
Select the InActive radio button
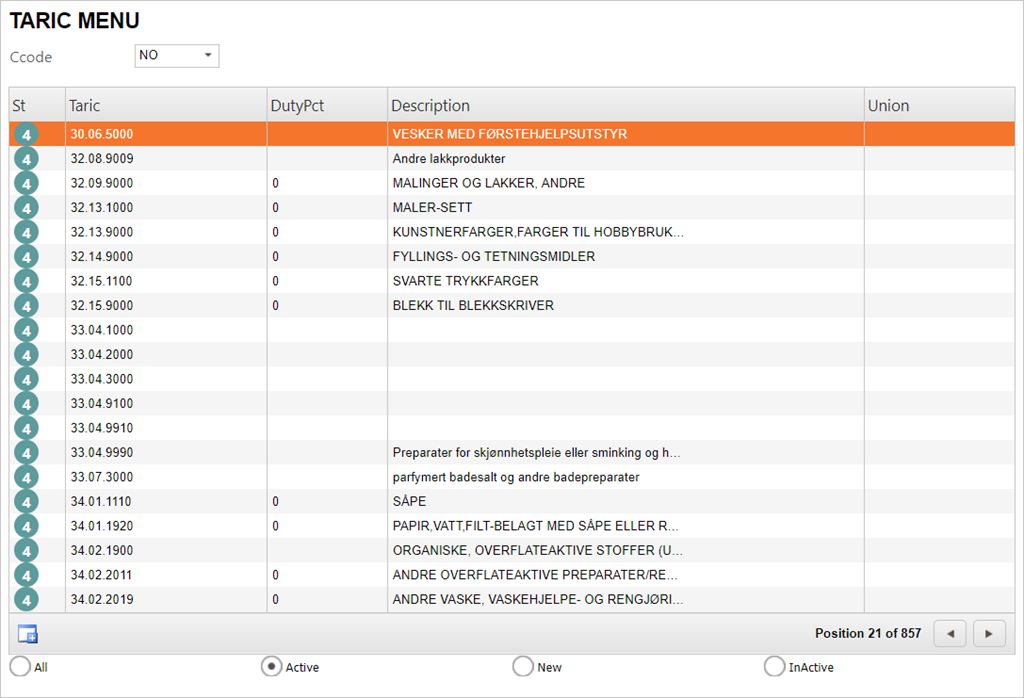click(774, 666)
